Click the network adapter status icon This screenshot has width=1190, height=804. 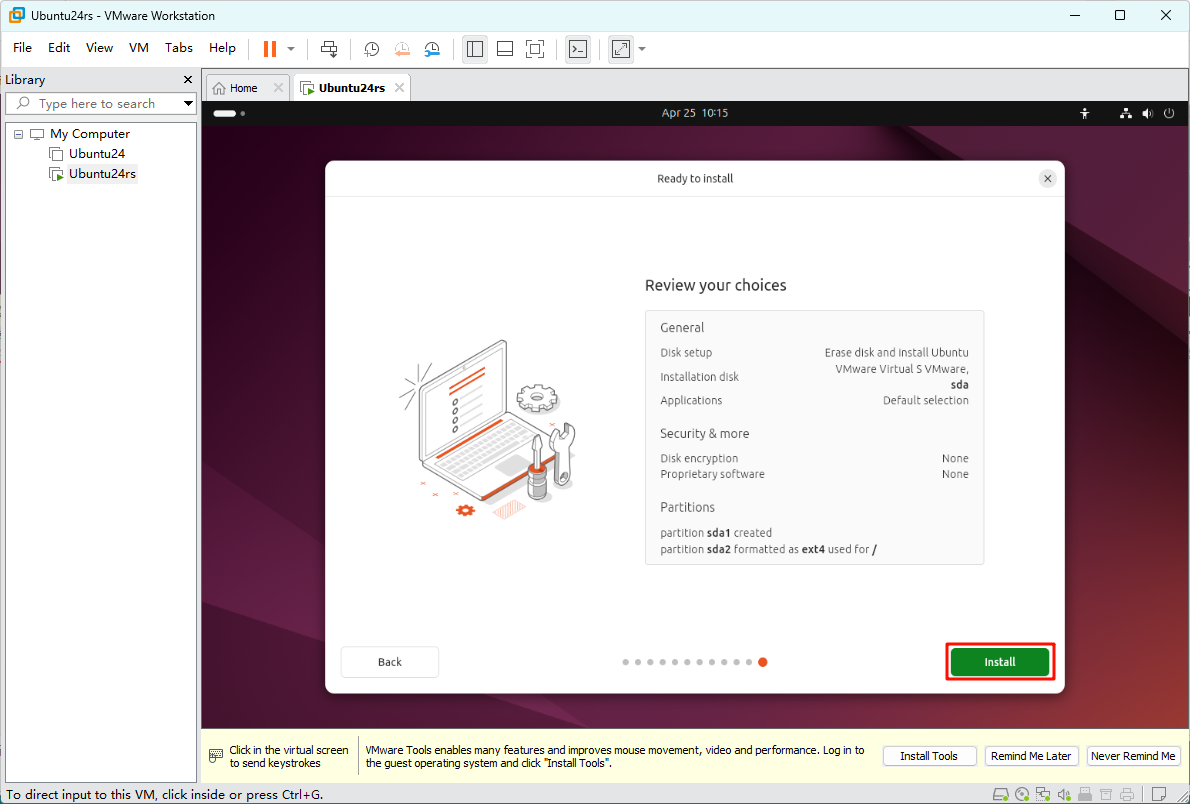coord(1043,794)
